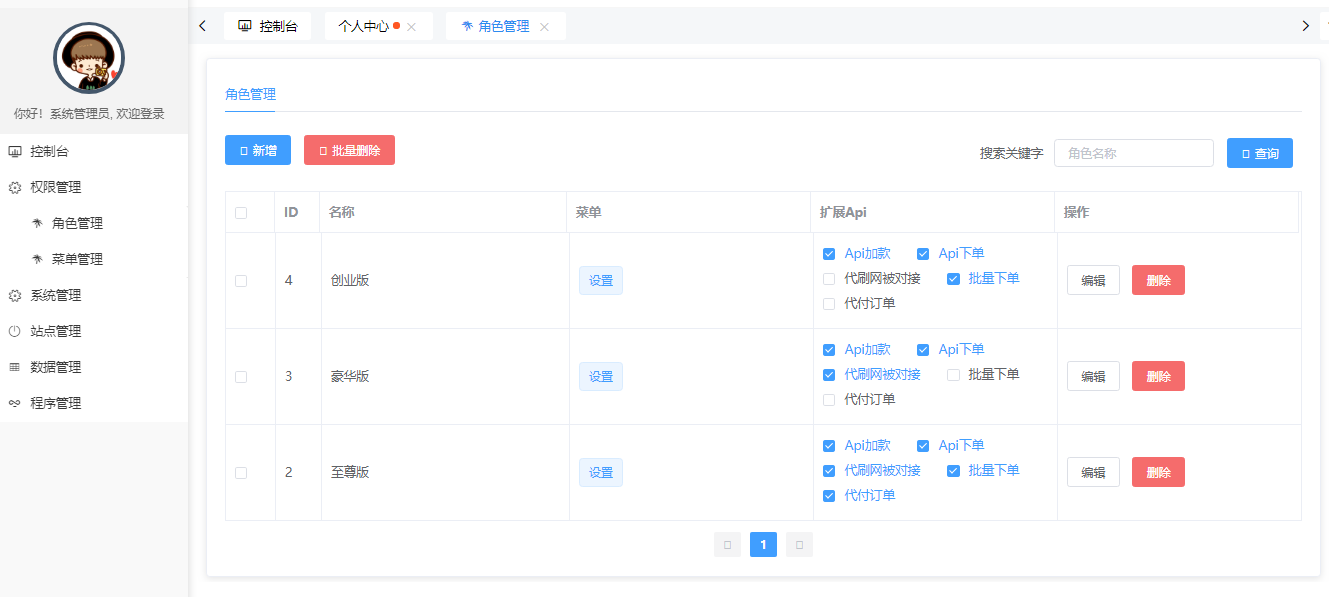The image size is (1329, 597).
Task: Disable Api加款 for 豪华版 role
Action: [x=828, y=349]
